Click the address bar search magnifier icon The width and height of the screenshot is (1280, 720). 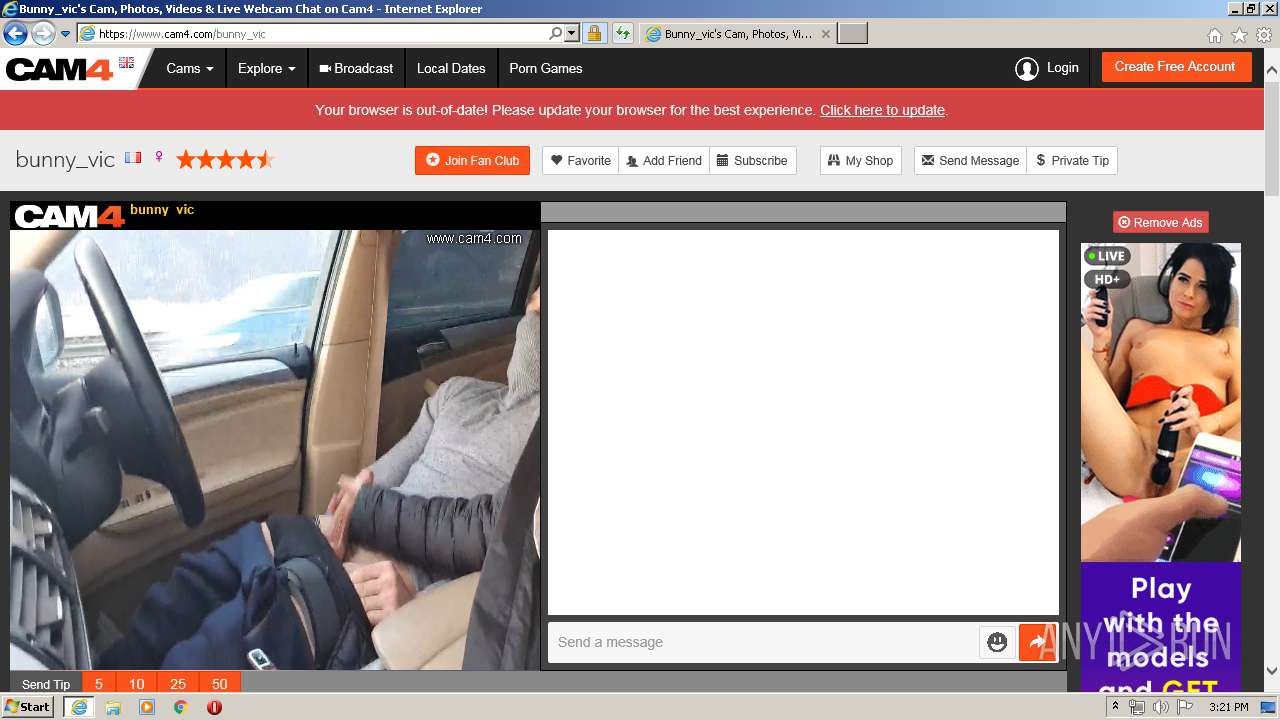point(556,33)
